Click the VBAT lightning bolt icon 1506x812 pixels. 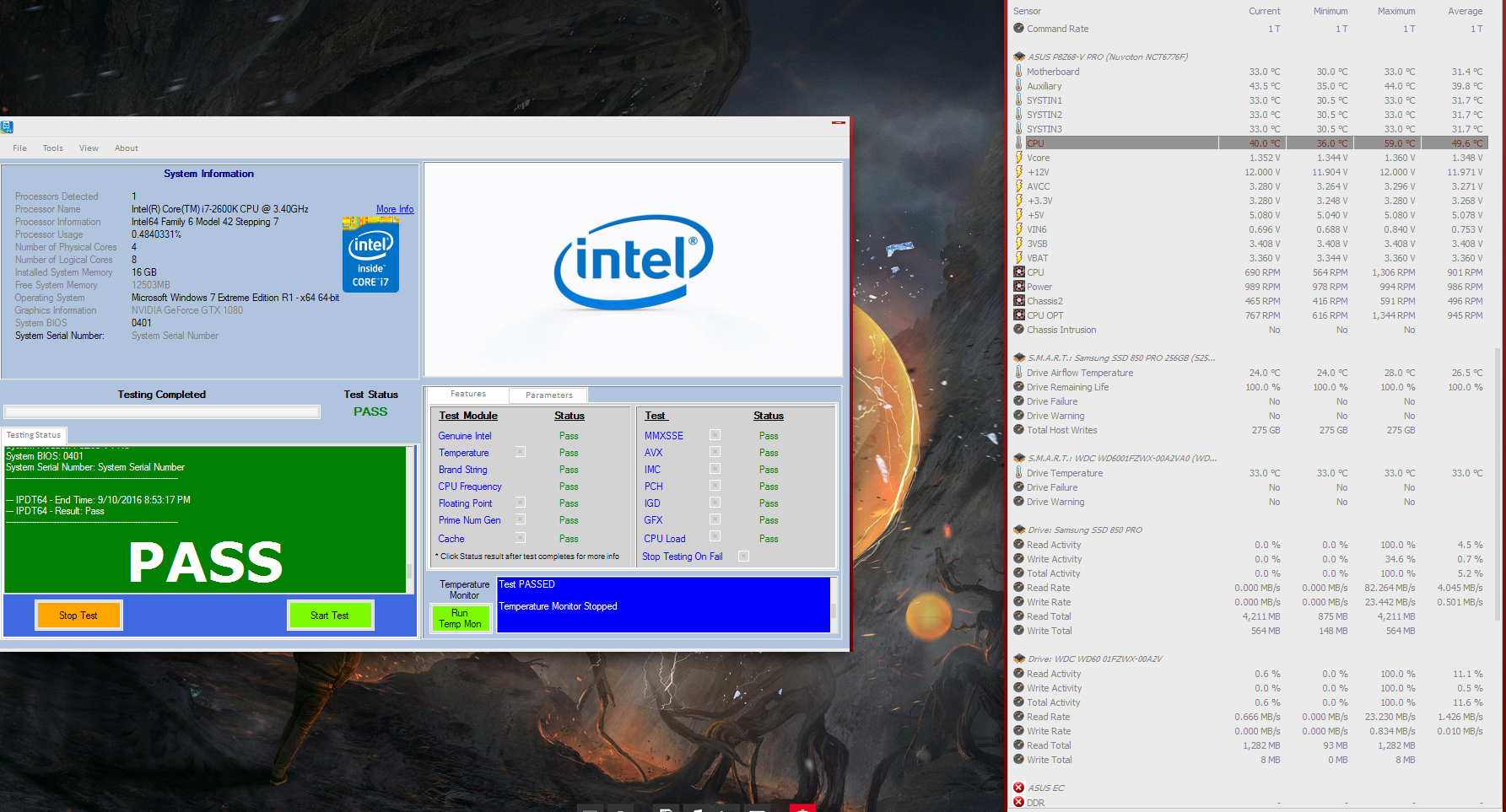(1018, 258)
